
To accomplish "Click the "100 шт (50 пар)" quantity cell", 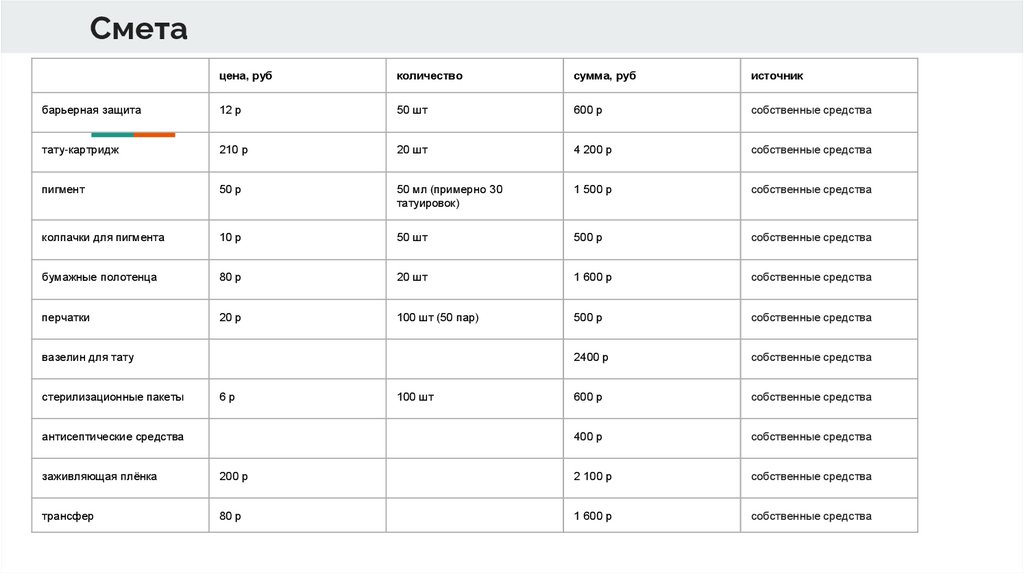I will [x=439, y=317].
